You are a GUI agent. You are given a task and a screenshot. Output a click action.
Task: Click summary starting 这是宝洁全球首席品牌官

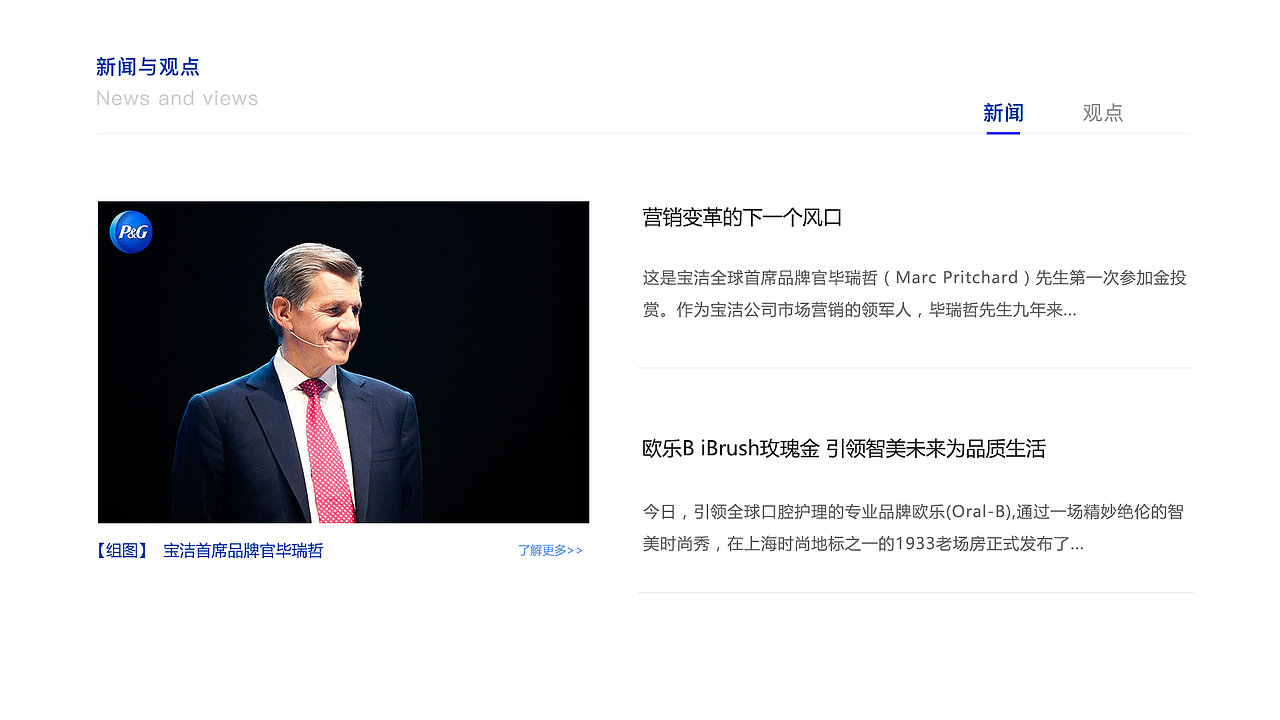tap(915, 294)
